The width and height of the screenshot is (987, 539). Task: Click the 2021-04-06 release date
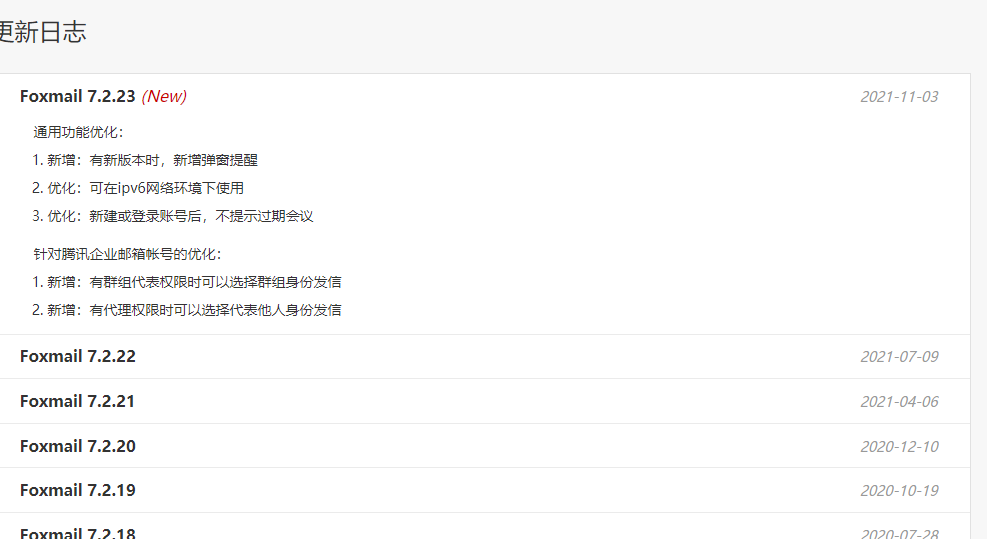(x=899, y=402)
